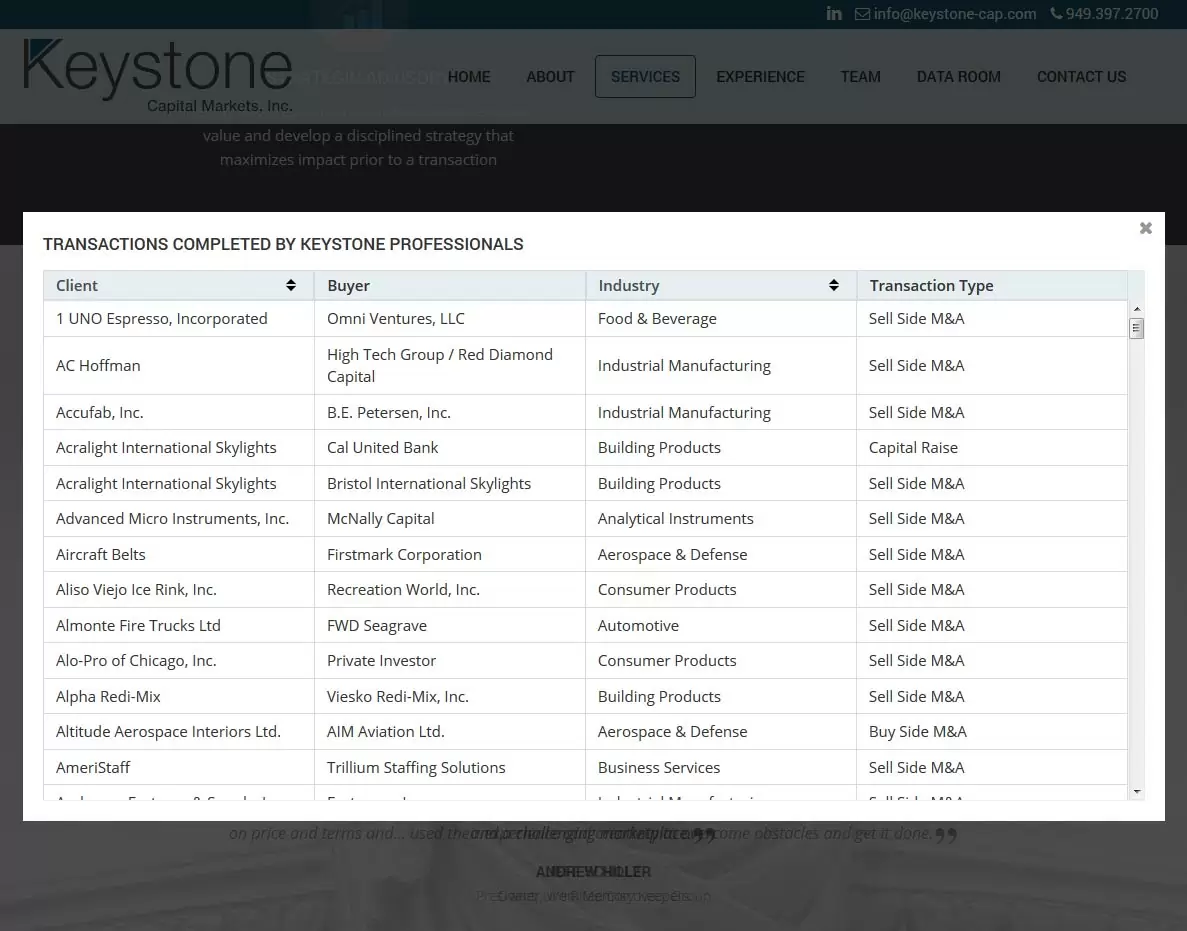Select the Almonte Fire Trucks Ltd row
The width and height of the screenshot is (1187, 931).
click(400, 625)
